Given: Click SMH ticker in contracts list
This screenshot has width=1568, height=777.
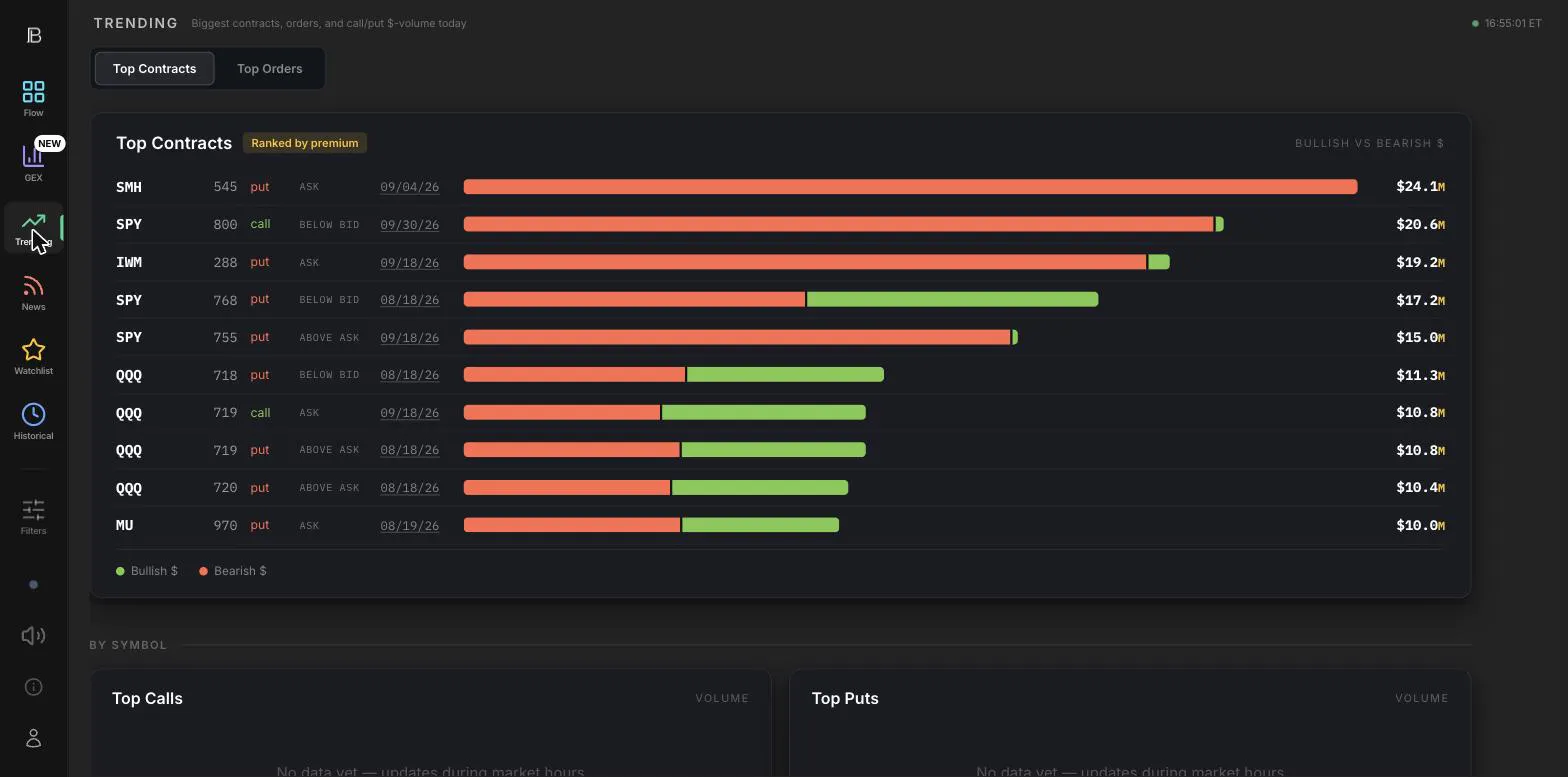Looking at the screenshot, I should click(129, 187).
